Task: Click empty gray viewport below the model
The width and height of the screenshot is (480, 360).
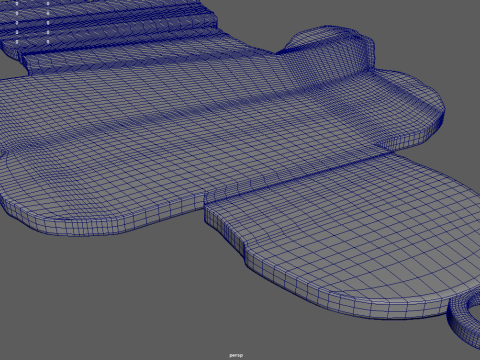Action: click(x=133, y=300)
